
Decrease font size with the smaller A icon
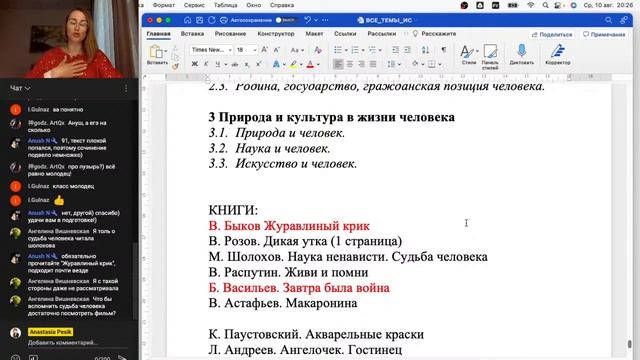pos(276,50)
